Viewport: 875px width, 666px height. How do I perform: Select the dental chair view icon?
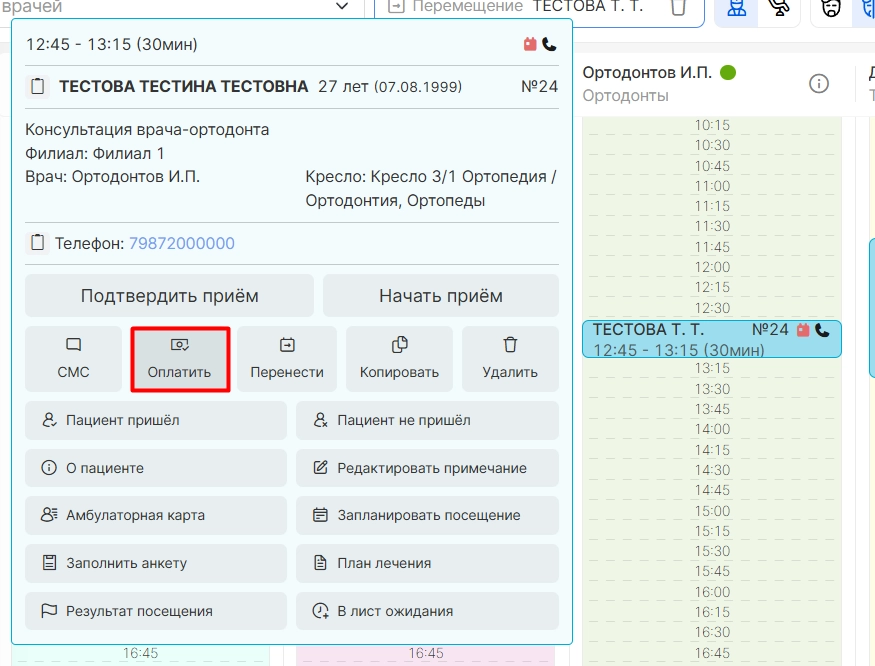[x=779, y=8]
